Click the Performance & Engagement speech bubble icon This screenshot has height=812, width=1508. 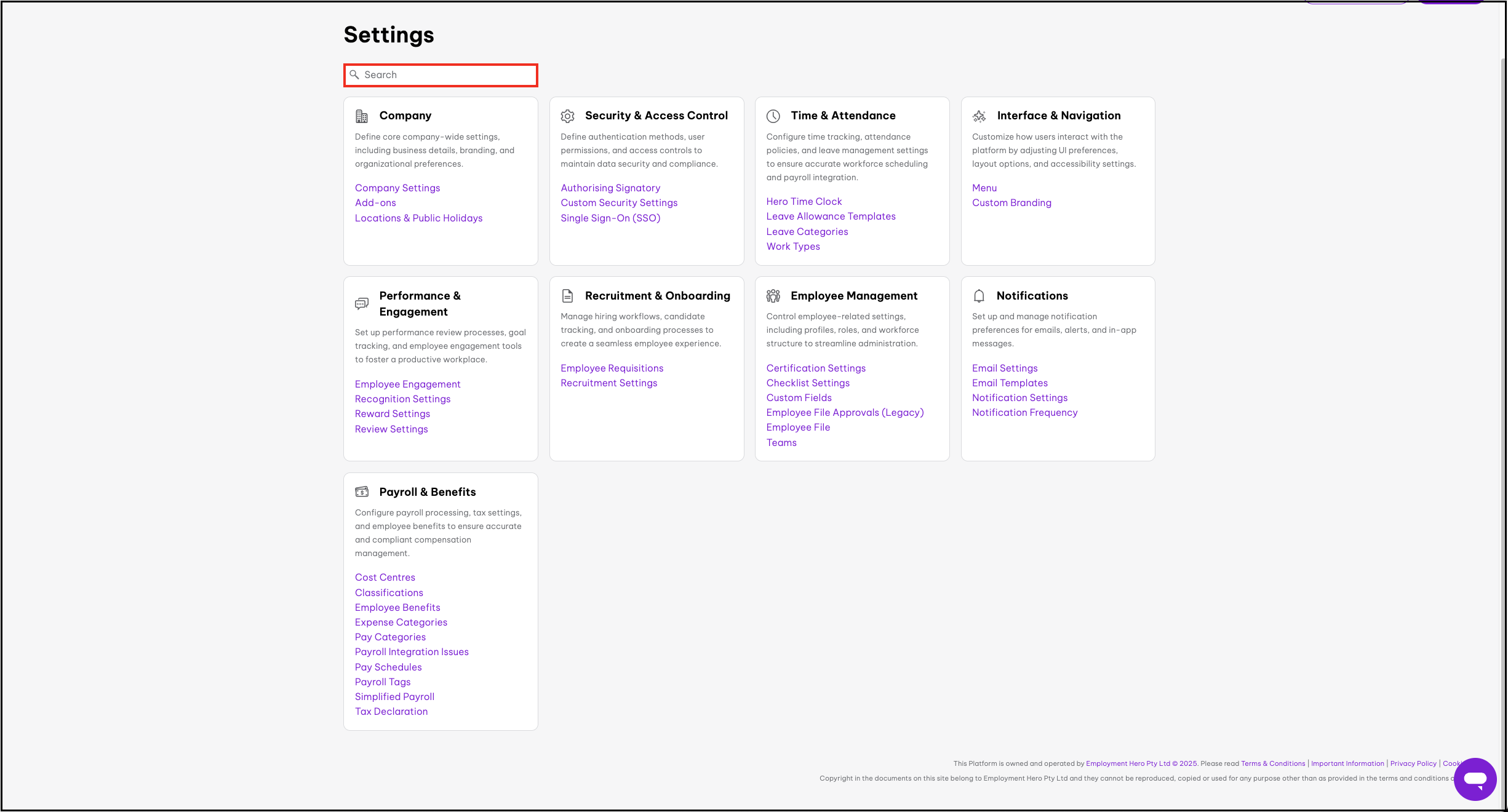coord(362,303)
